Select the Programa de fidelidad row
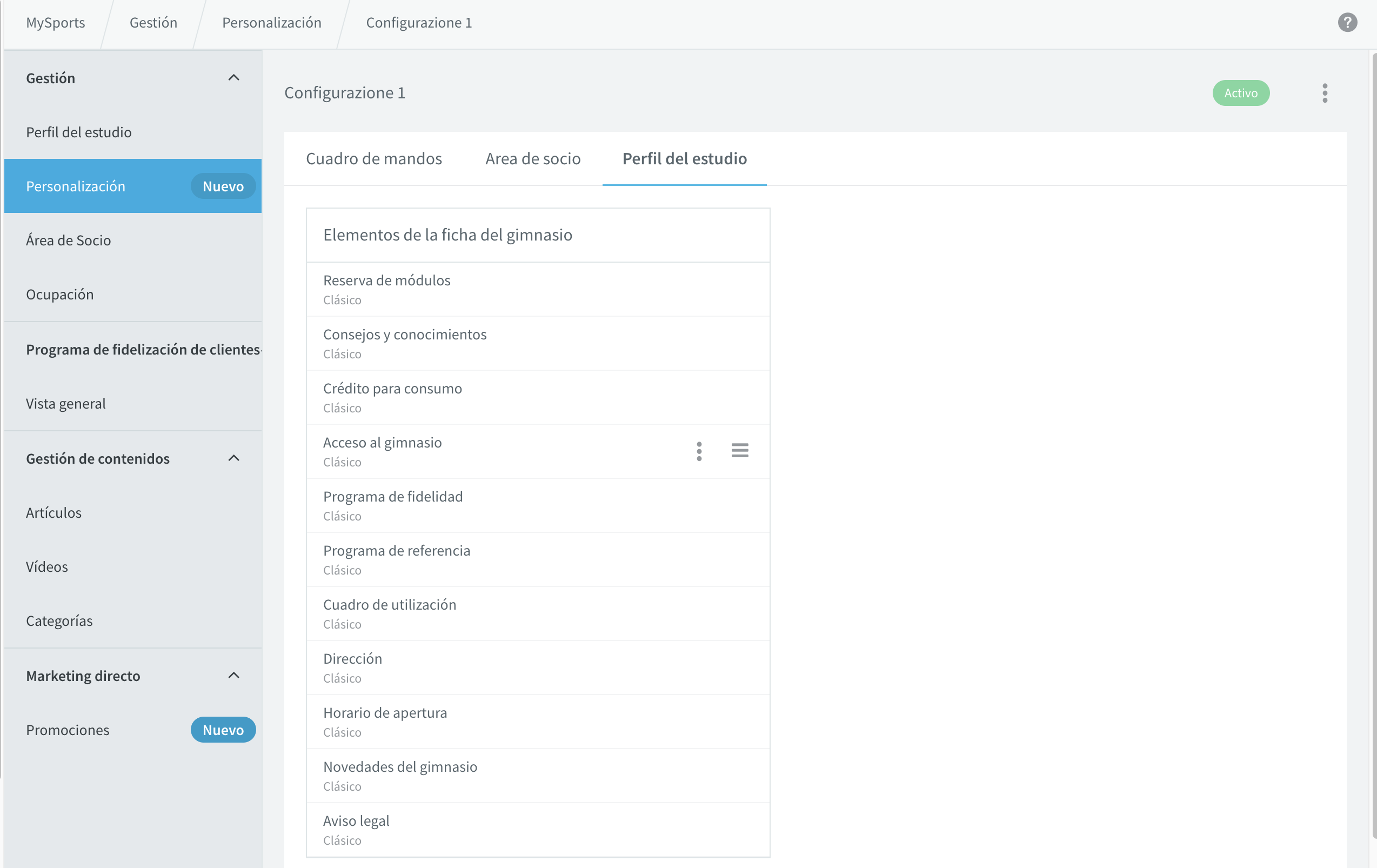Image resolution: width=1377 pixels, height=868 pixels. pos(538,505)
